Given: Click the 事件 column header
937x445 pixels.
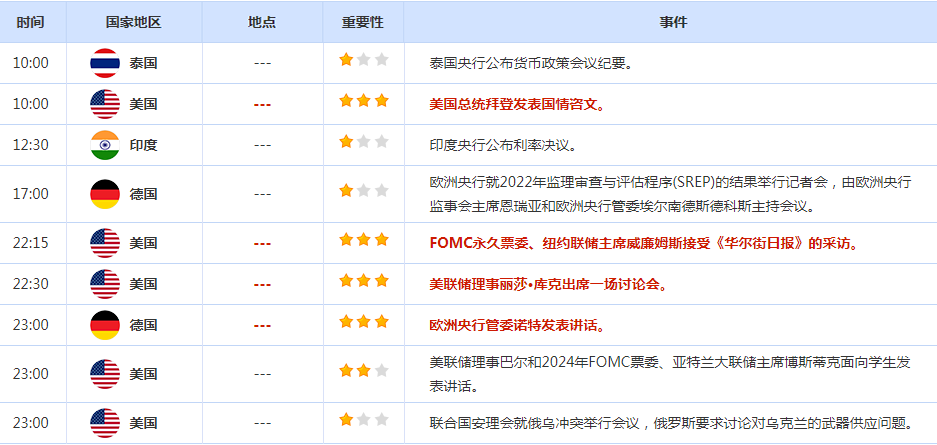Looking at the screenshot, I should 674,22.
